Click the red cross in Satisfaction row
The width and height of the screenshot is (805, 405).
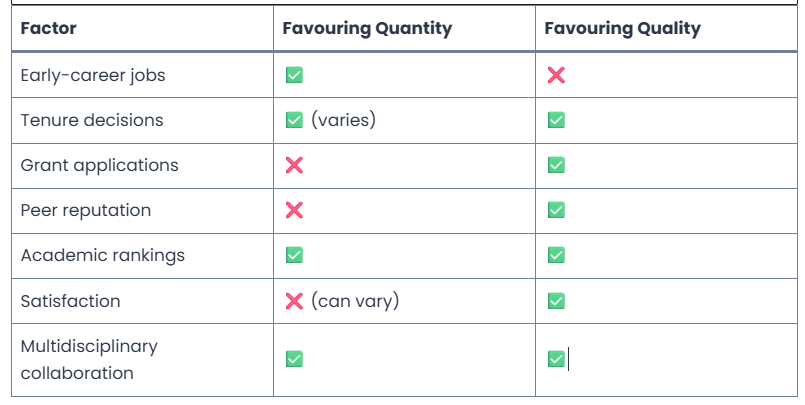click(294, 300)
